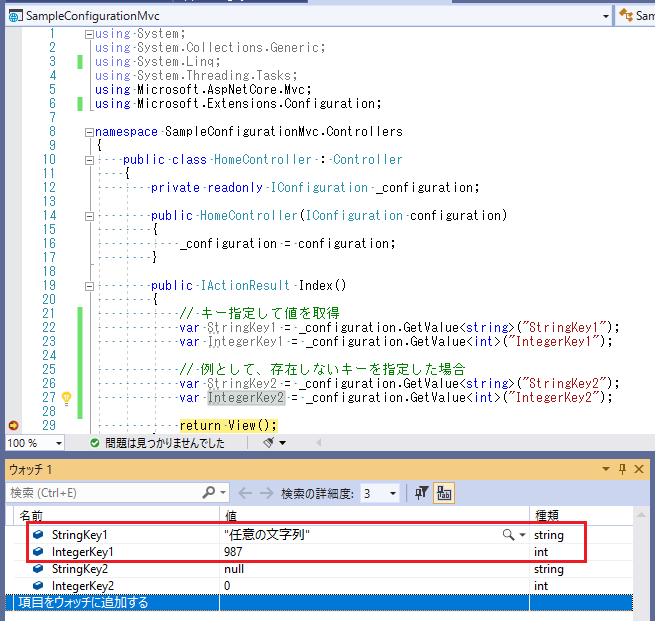Image resolution: width=655 pixels, height=621 pixels.
Task: Click the 項目をウォッチに追加する row
Action: 319,603
